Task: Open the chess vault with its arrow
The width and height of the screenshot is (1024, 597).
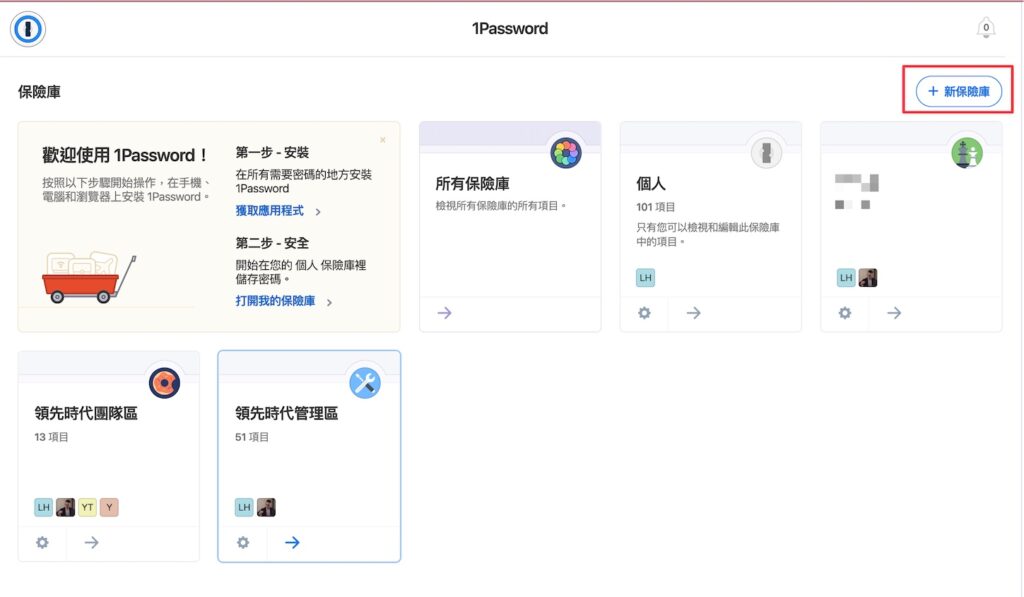Action: coord(894,314)
